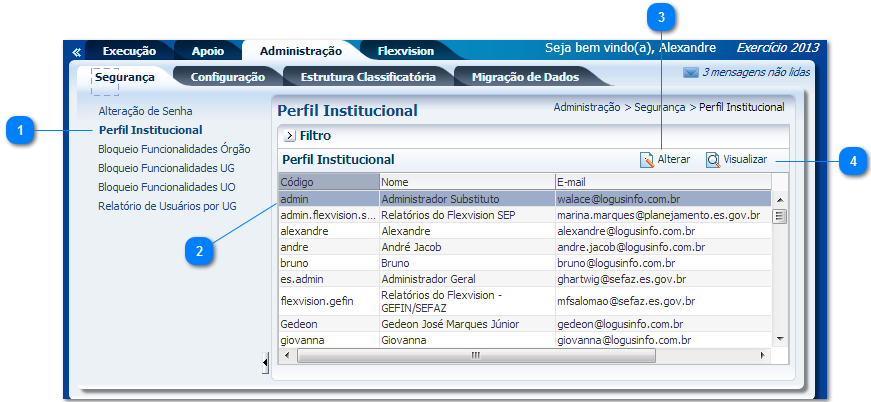Switch to the Execução tab
The image size is (871, 402).
tap(129, 51)
